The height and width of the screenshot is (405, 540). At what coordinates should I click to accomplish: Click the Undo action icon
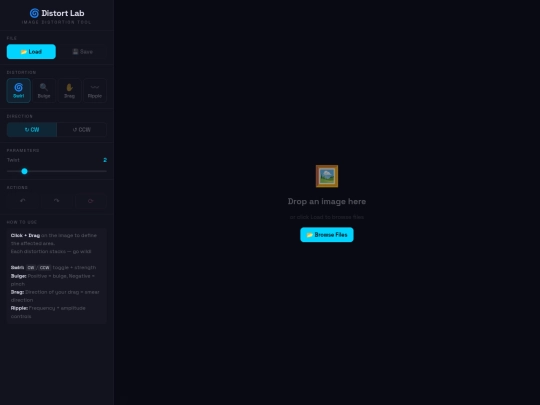(23, 201)
